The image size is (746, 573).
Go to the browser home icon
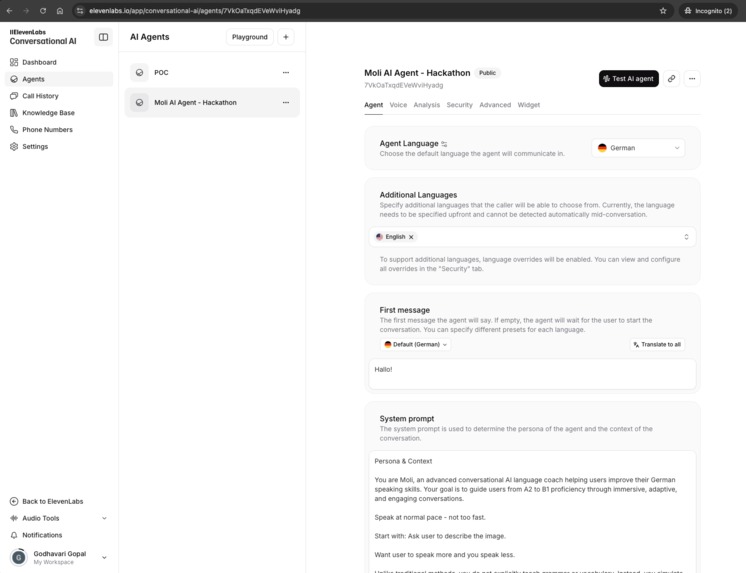point(60,10)
